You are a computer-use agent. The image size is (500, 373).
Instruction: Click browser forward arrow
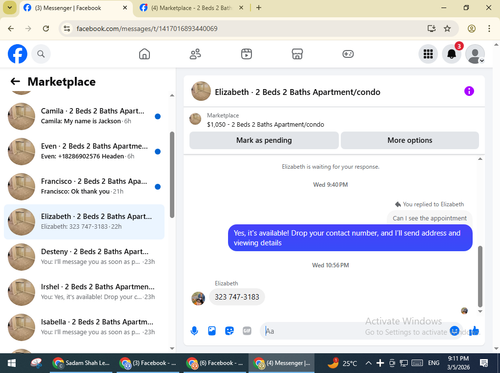click(28, 29)
